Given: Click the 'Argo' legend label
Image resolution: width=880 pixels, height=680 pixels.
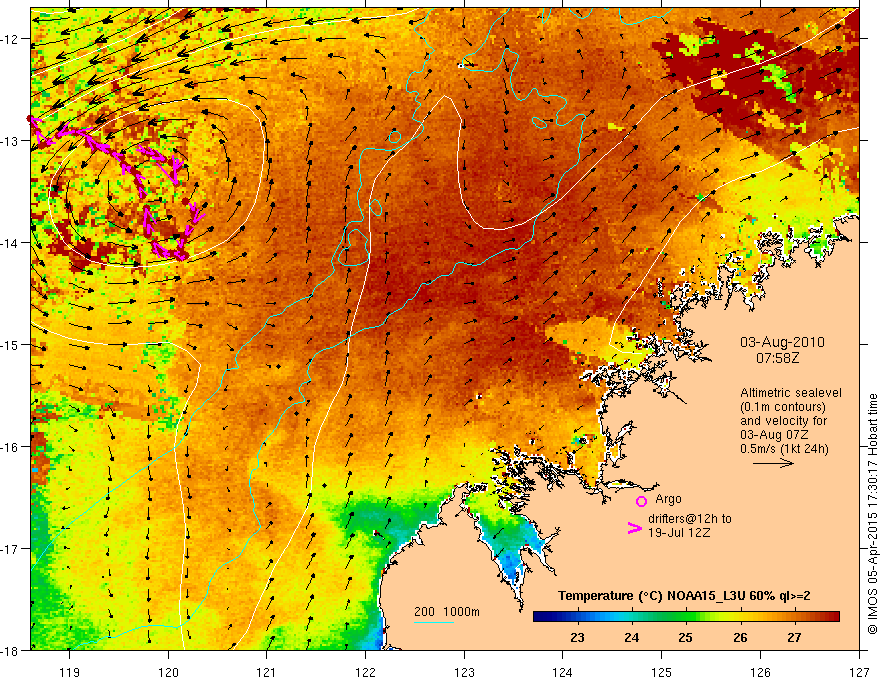Looking at the screenshot, I should pos(668,499).
